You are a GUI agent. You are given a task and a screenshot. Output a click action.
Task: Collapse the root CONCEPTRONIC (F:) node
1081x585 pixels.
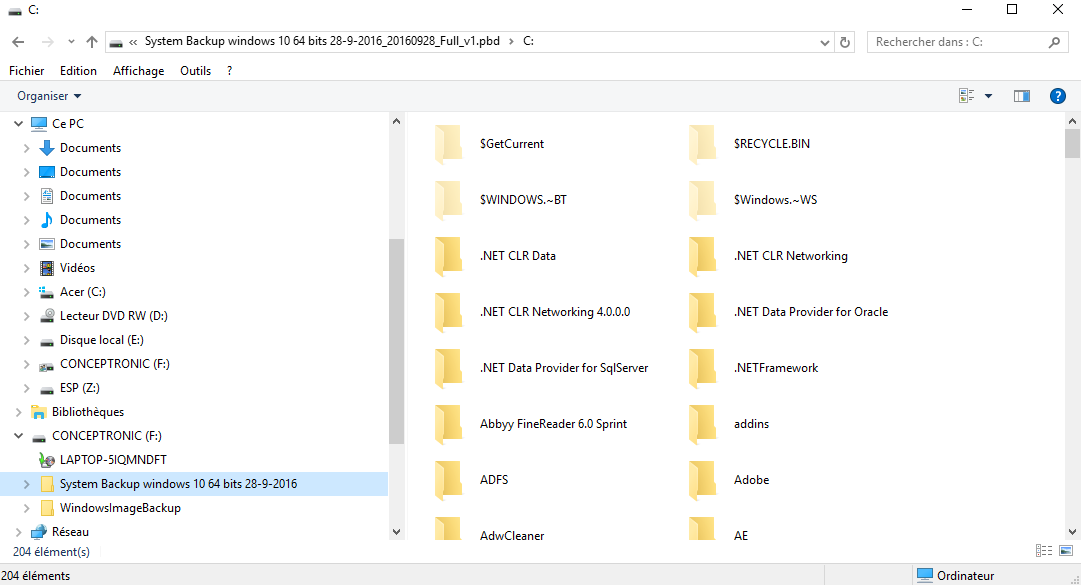tap(19, 435)
